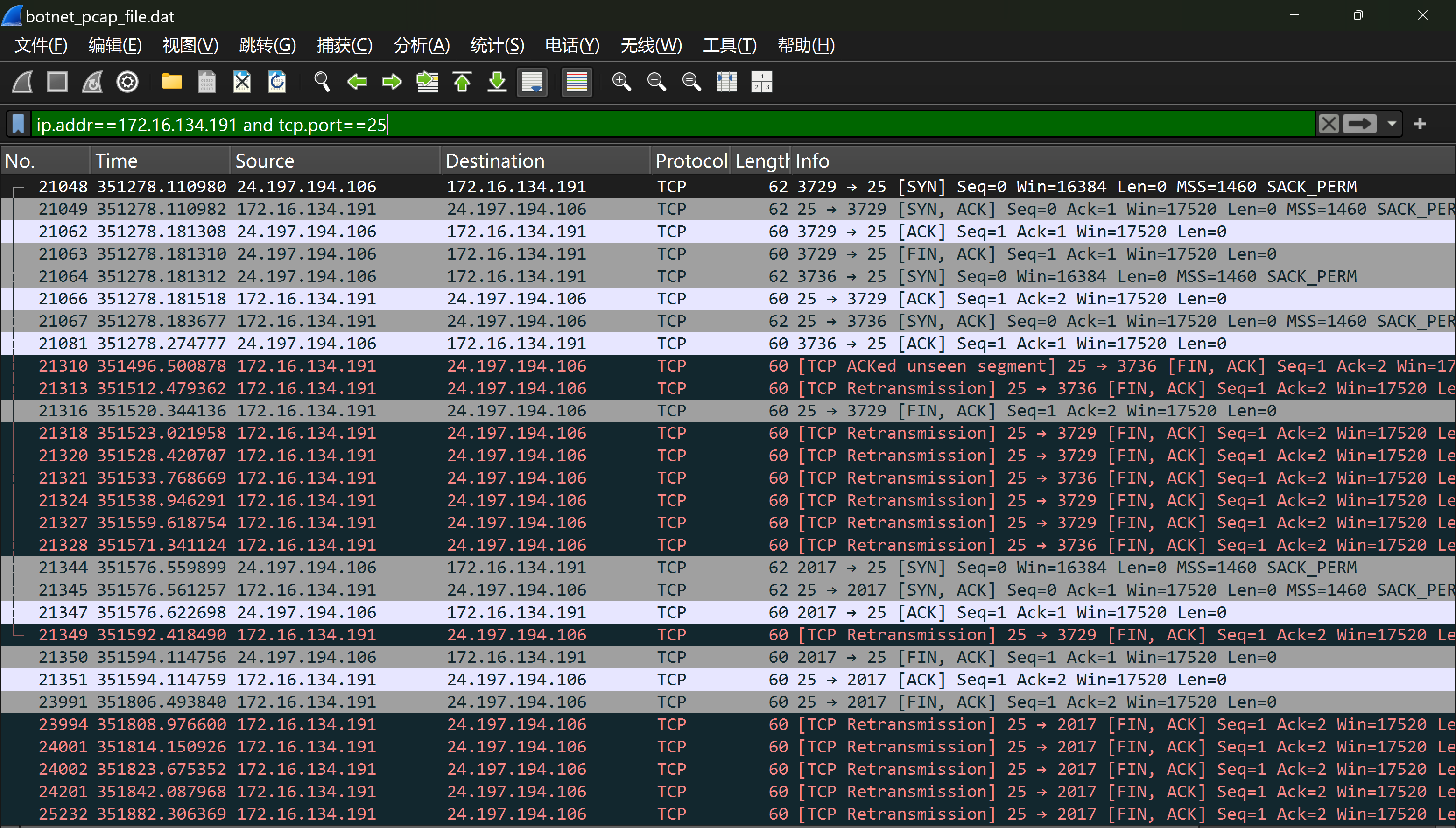Image resolution: width=1456 pixels, height=828 pixels.
Task: Clear the display filter with X button
Action: 1329,124
